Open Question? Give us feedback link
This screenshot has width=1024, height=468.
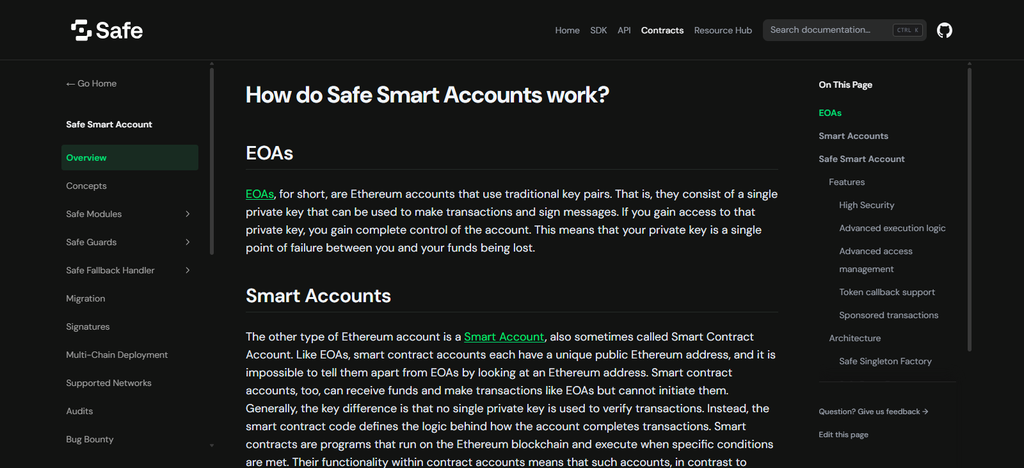[873, 412]
